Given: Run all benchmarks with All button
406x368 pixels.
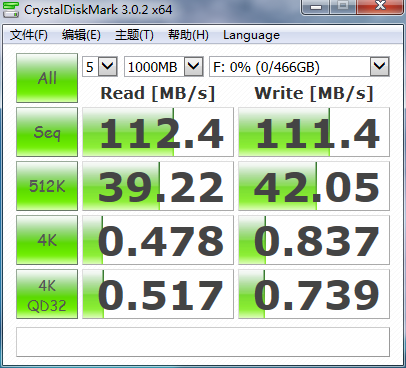Looking at the screenshot, I should pyautogui.click(x=47, y=78).
